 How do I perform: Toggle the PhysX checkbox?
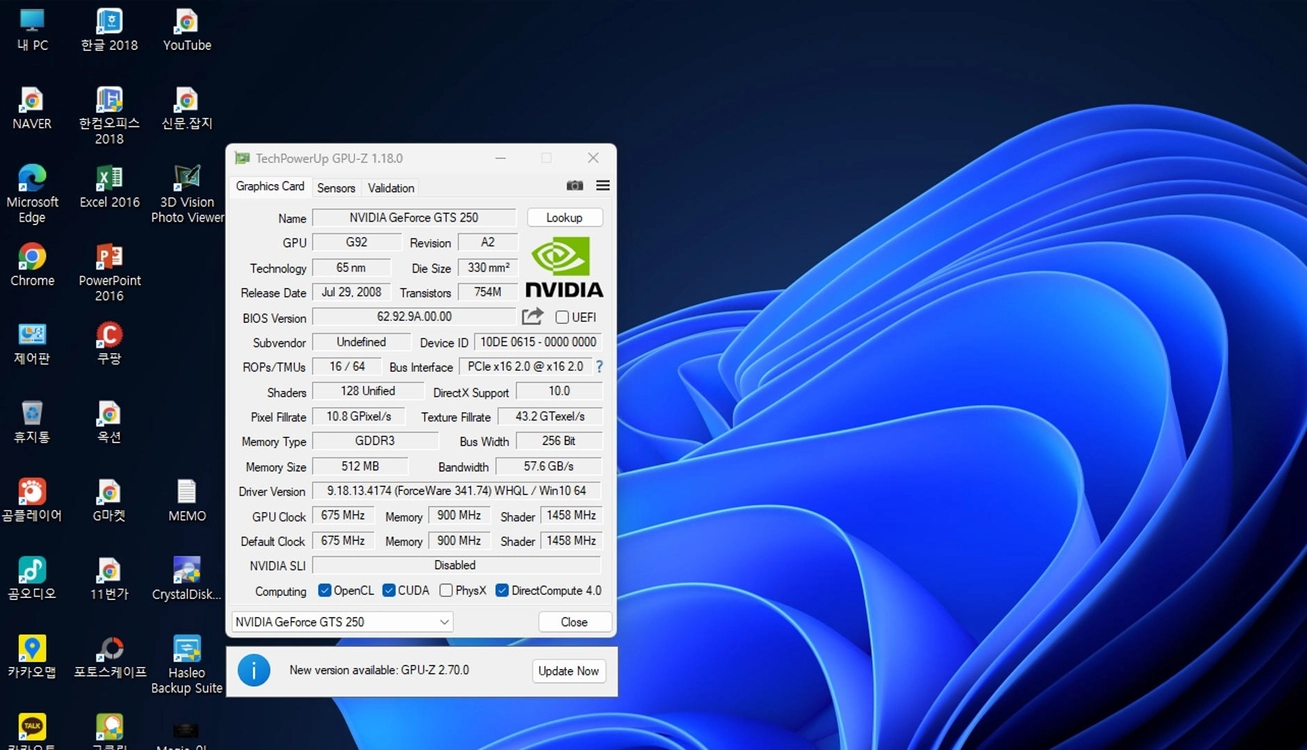click(446, 590)
